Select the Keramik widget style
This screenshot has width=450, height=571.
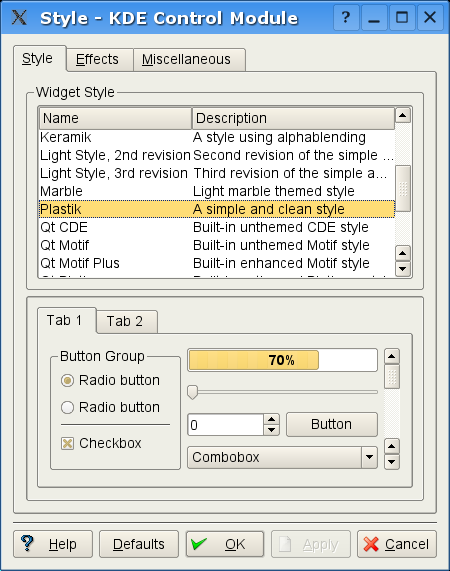[x=217, y=137]
